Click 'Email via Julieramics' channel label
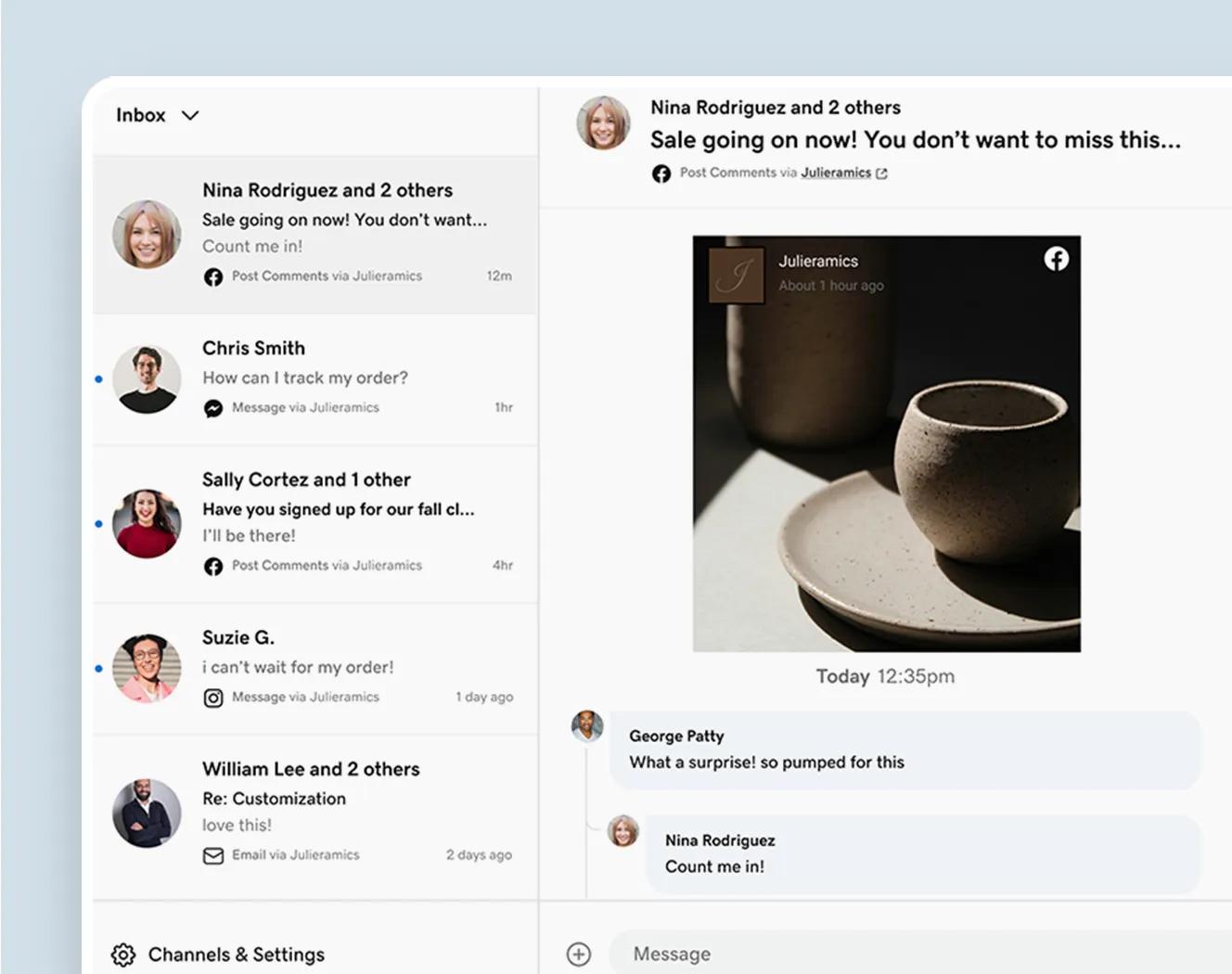1232x974 pixels. coord(296,854)
